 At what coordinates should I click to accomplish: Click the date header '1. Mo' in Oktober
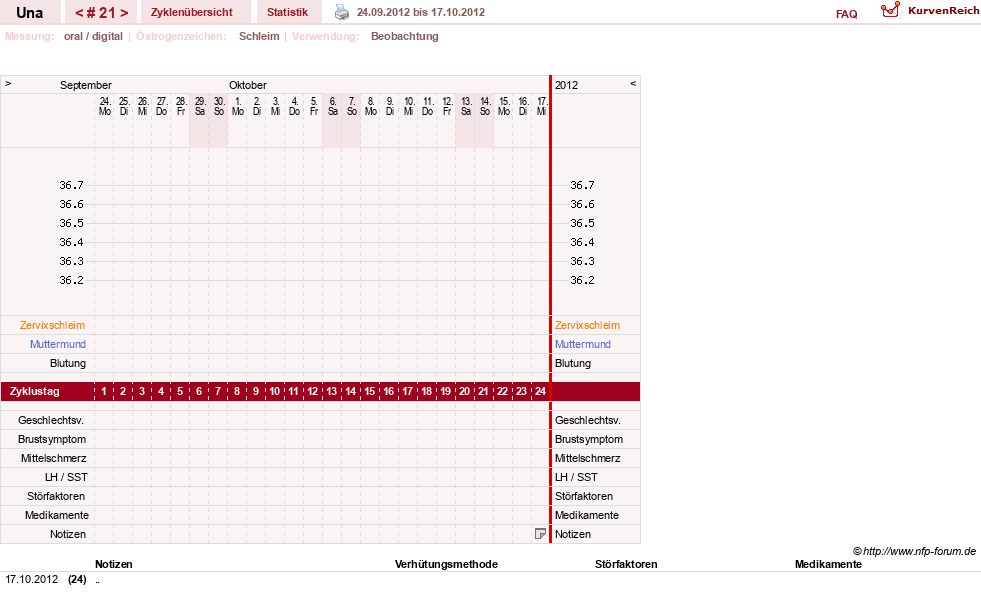coord(238,106)
